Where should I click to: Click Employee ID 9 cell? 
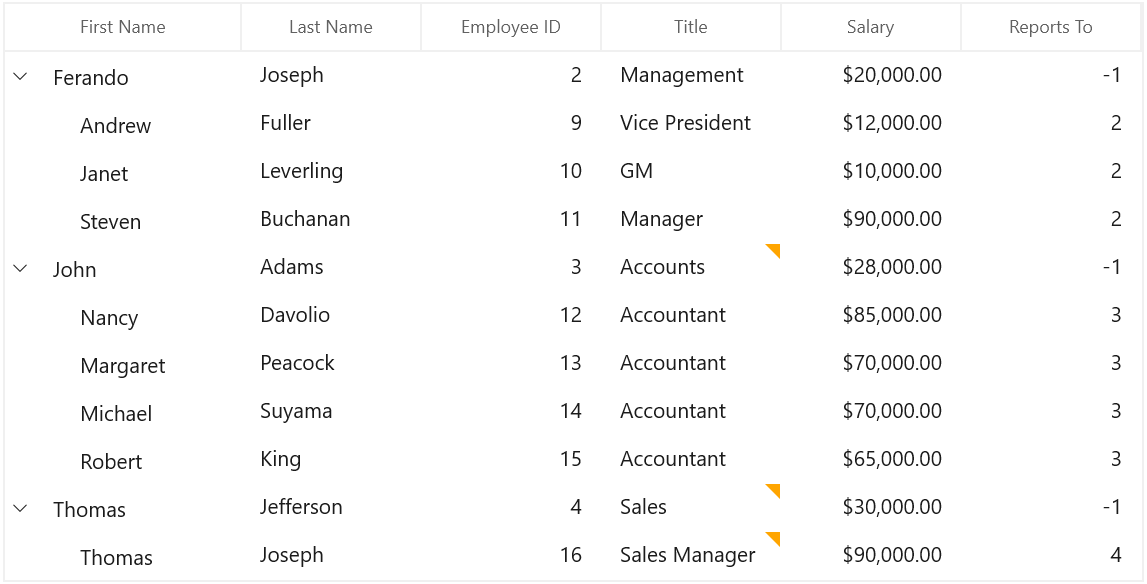[x=511, y=123]
